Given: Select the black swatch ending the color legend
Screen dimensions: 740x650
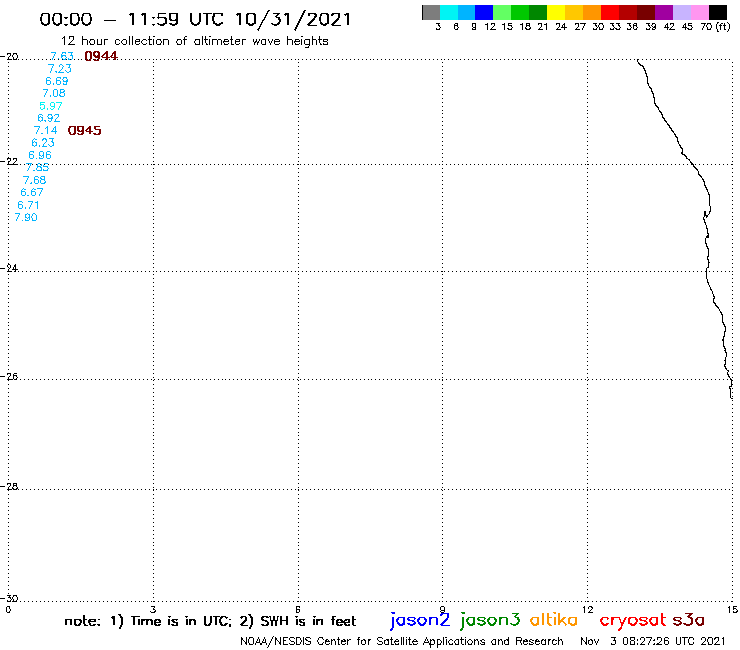Looking at the screenshot, I should [x=718, y=12].
